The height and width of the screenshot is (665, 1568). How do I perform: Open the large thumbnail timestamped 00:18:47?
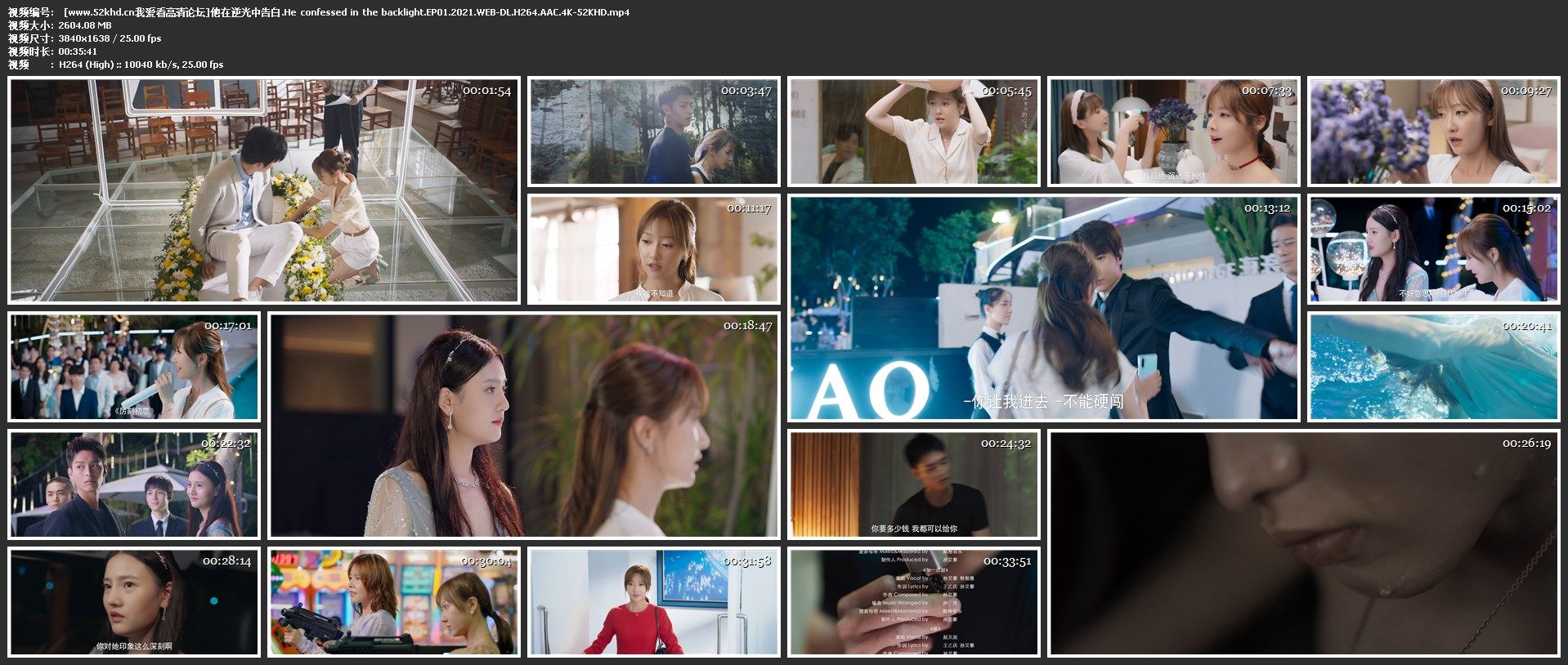click(x=523, y=426)
